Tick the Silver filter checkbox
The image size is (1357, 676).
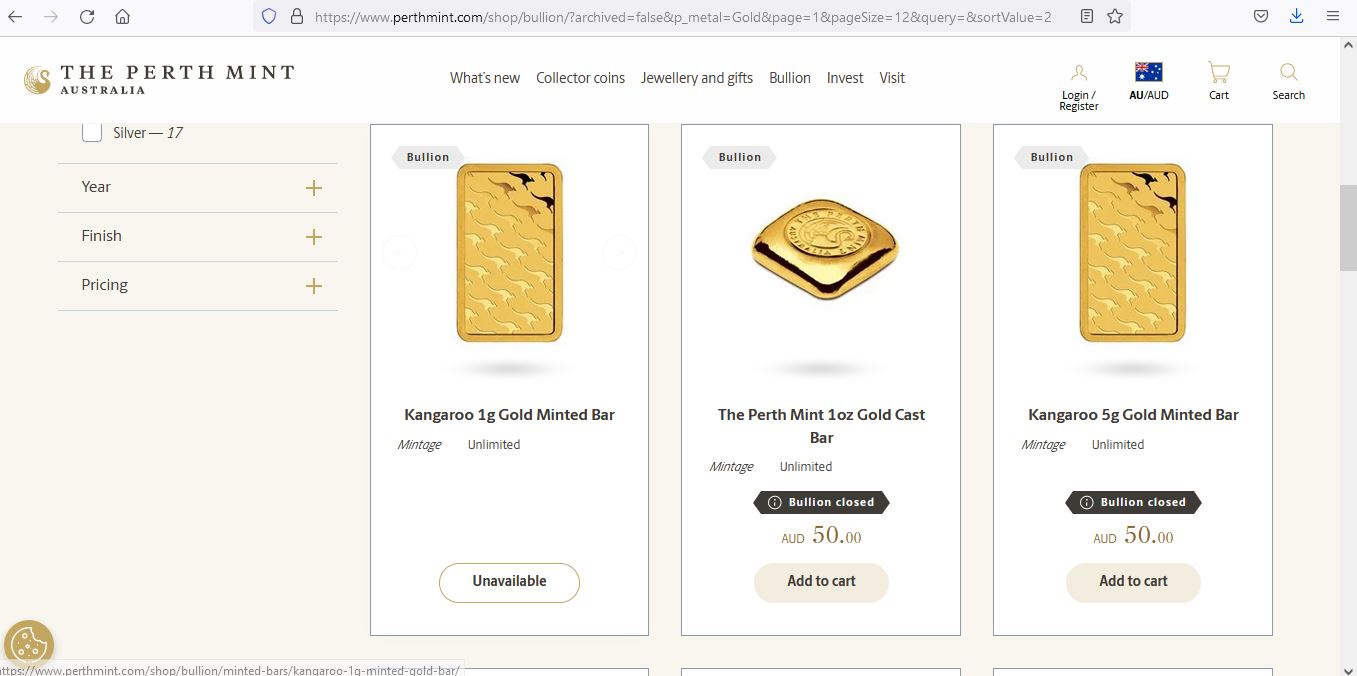point(92,132)
